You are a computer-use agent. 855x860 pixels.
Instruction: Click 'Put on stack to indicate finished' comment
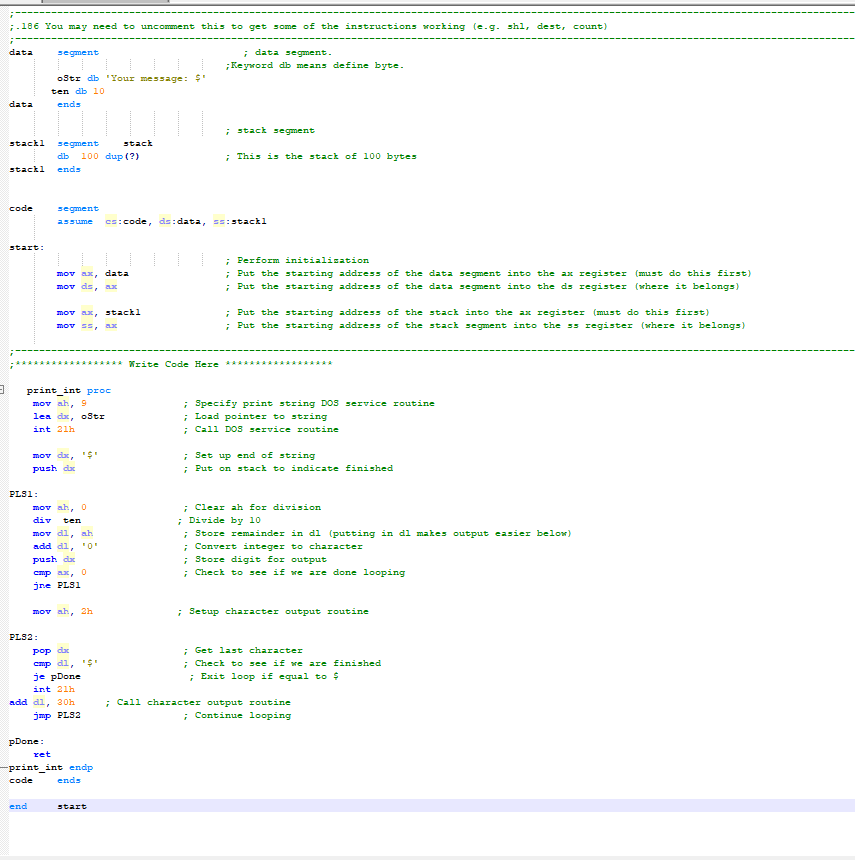tap(294, 468)
